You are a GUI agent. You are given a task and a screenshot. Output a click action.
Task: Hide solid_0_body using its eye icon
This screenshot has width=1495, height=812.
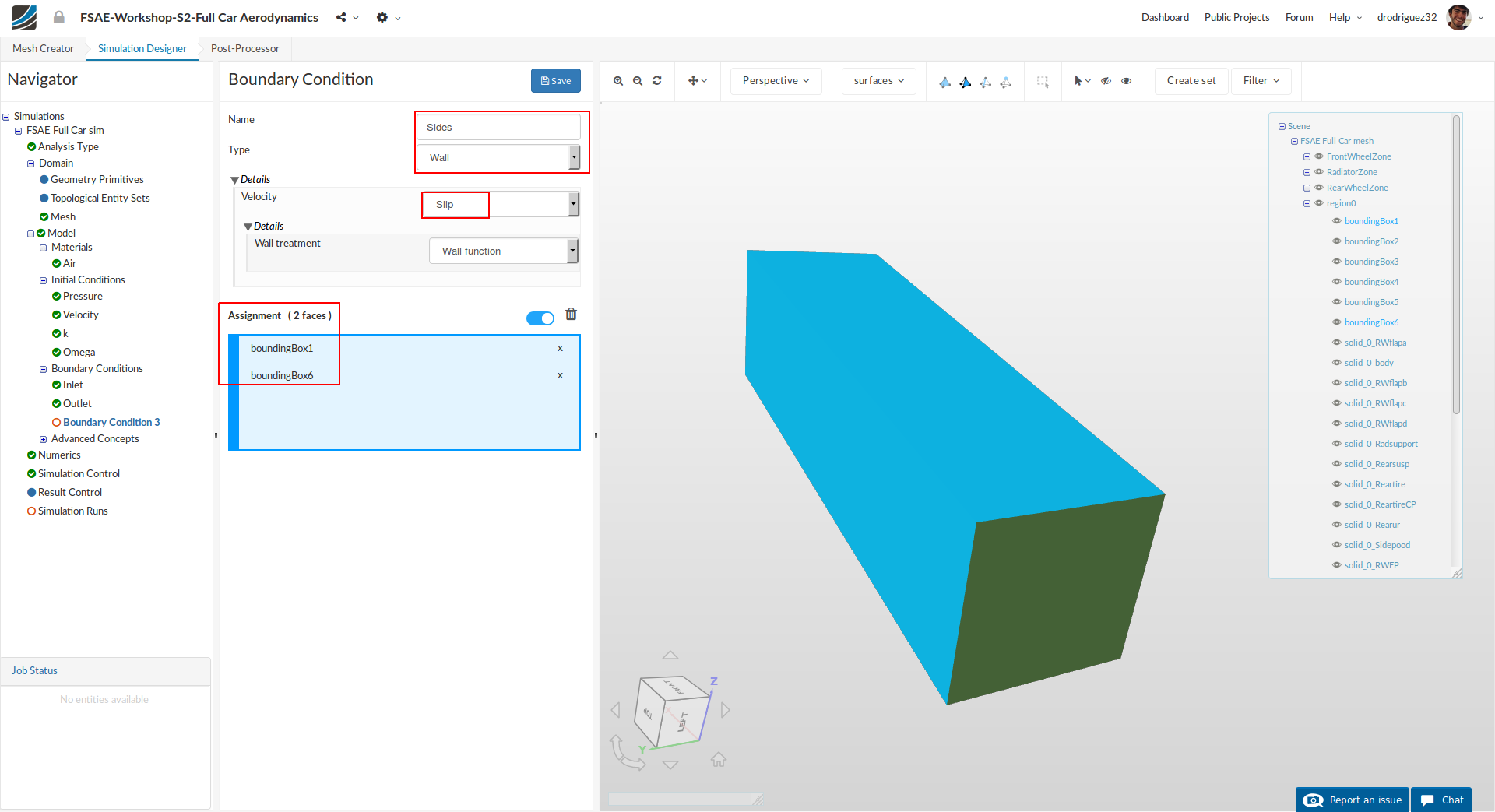(1337, 363)
